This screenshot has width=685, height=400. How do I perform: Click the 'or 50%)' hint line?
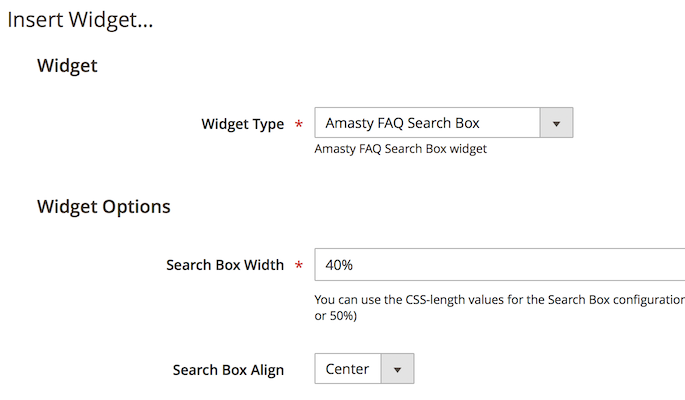pyautogui.click(x=336, y=316)
